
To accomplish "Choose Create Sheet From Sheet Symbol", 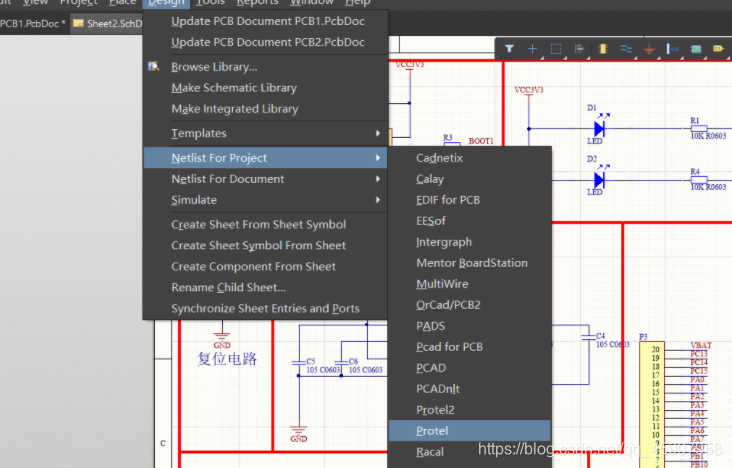I will tap(265, 225).
